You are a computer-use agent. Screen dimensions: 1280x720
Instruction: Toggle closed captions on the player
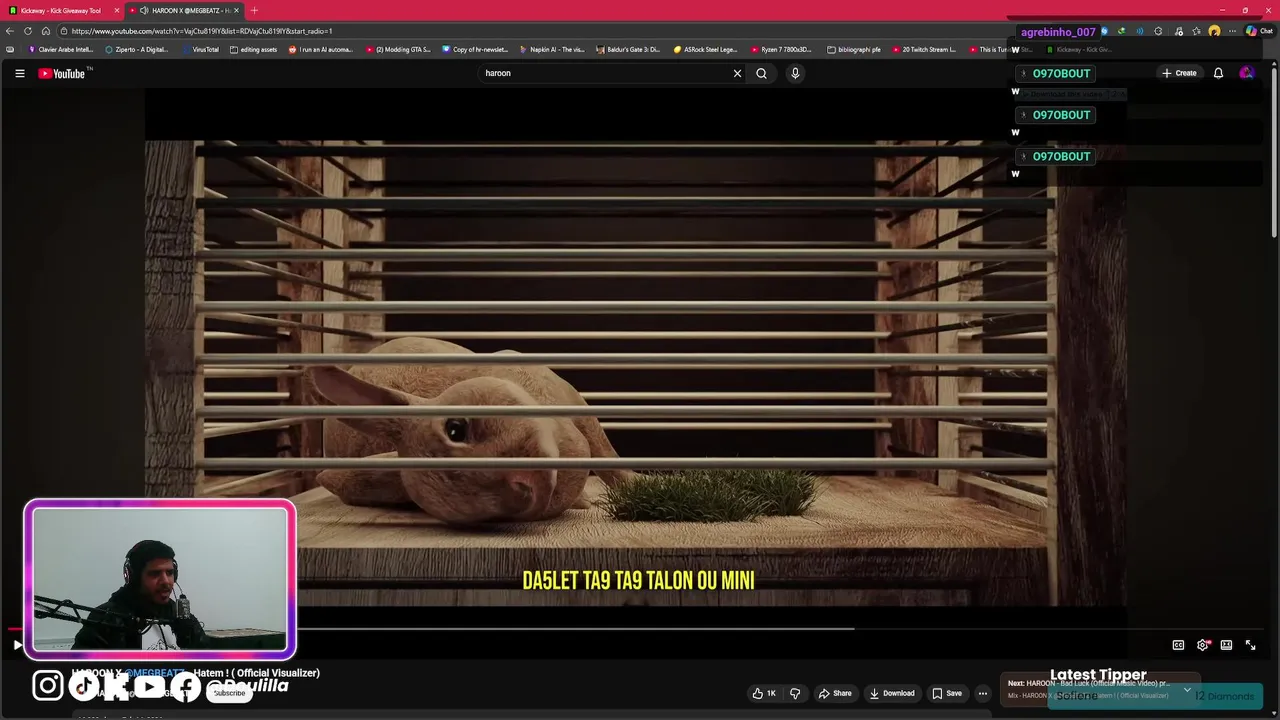pyautogui.click(x=1178, y=645)
